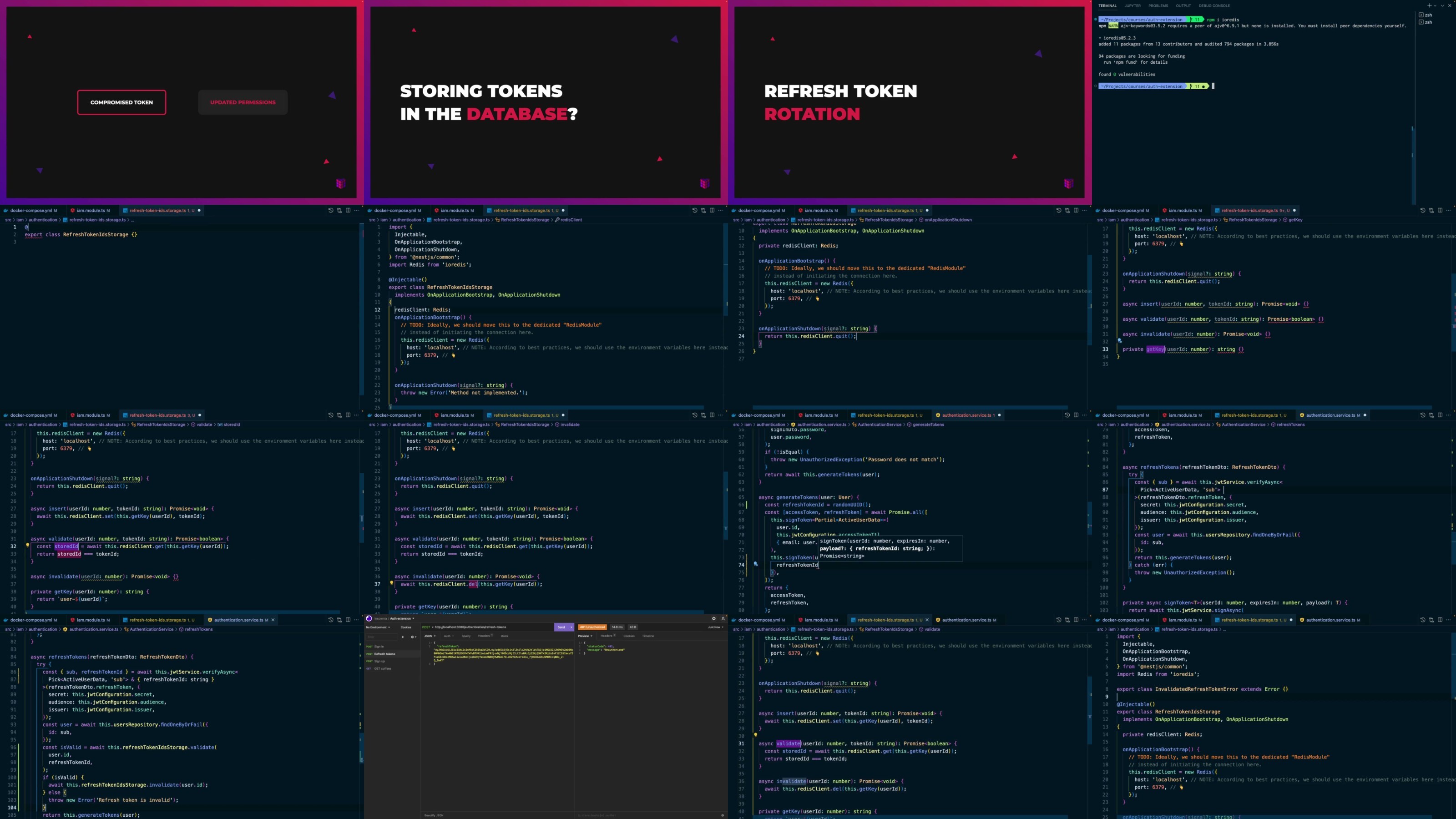Click open-changes icon in invalidate breadcrumb editor

pyautogui.click(x=703, y=415)
